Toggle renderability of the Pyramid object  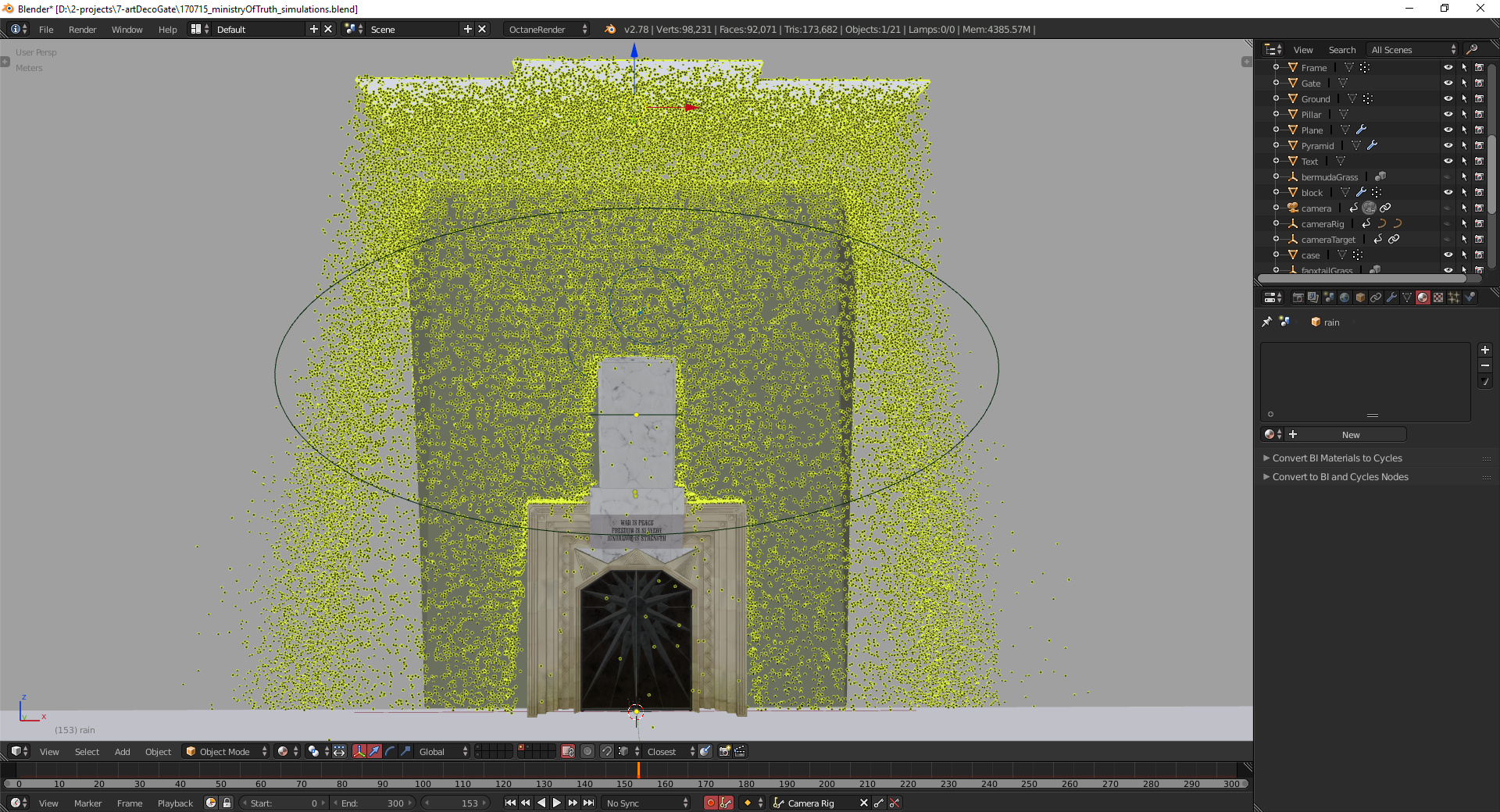[x=1479, y=146]
